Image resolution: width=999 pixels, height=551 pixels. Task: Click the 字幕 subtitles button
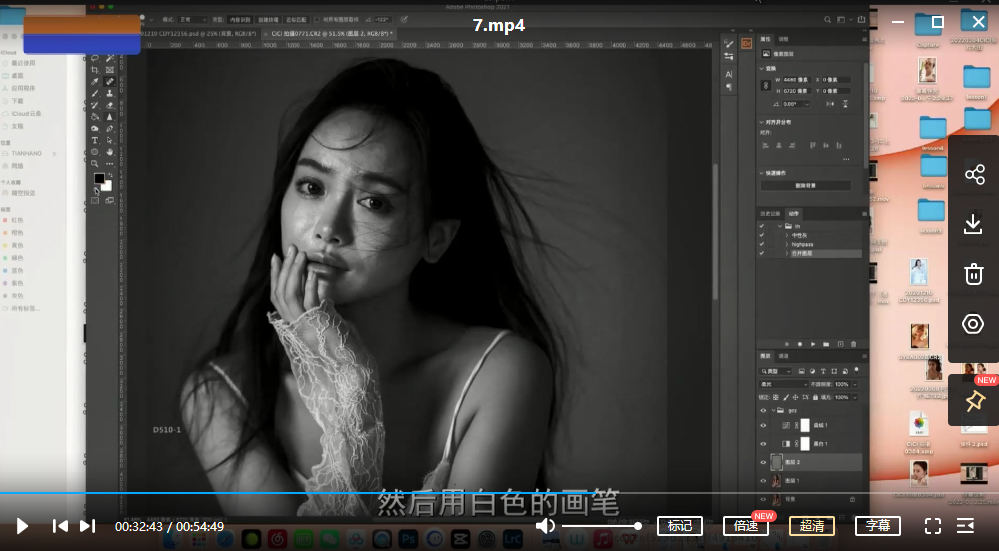[878, 526]
